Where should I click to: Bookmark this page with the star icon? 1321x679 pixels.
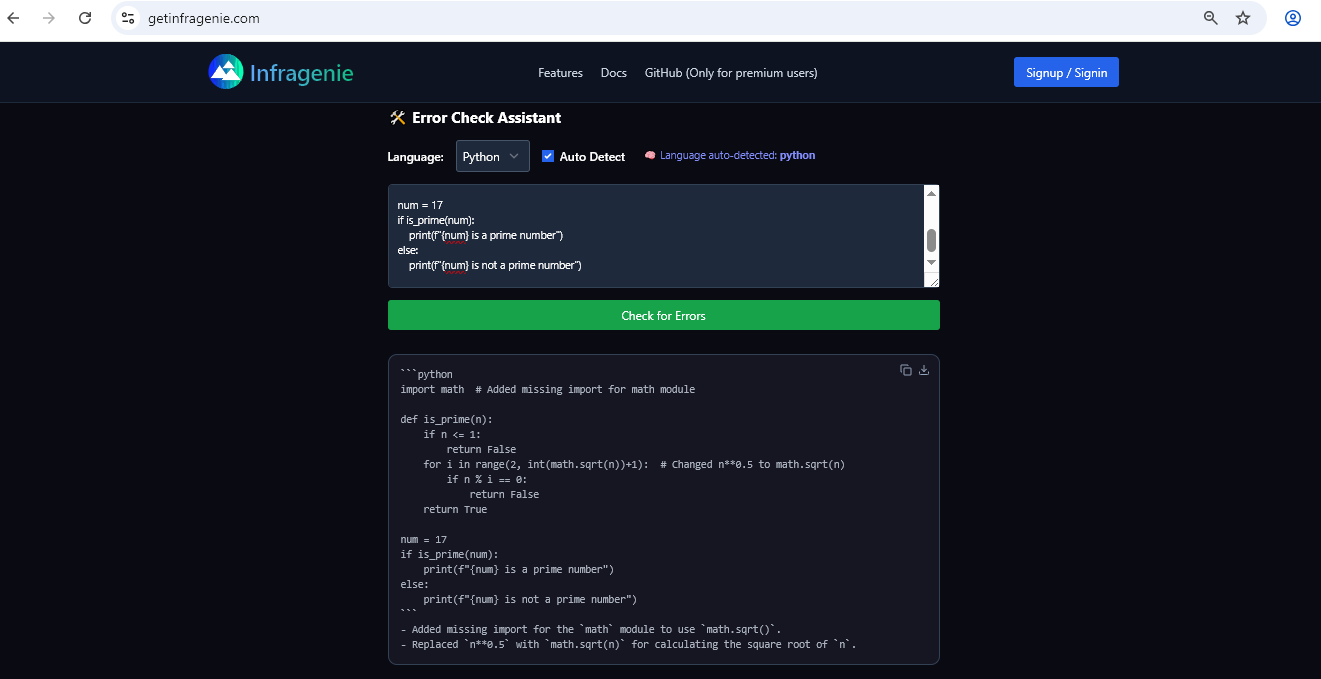pos(1243,18)
